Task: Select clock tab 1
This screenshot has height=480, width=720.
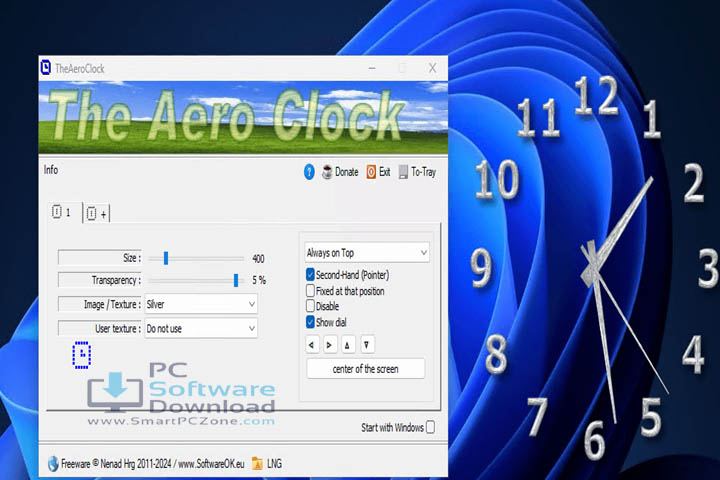Action: [62, 213]
